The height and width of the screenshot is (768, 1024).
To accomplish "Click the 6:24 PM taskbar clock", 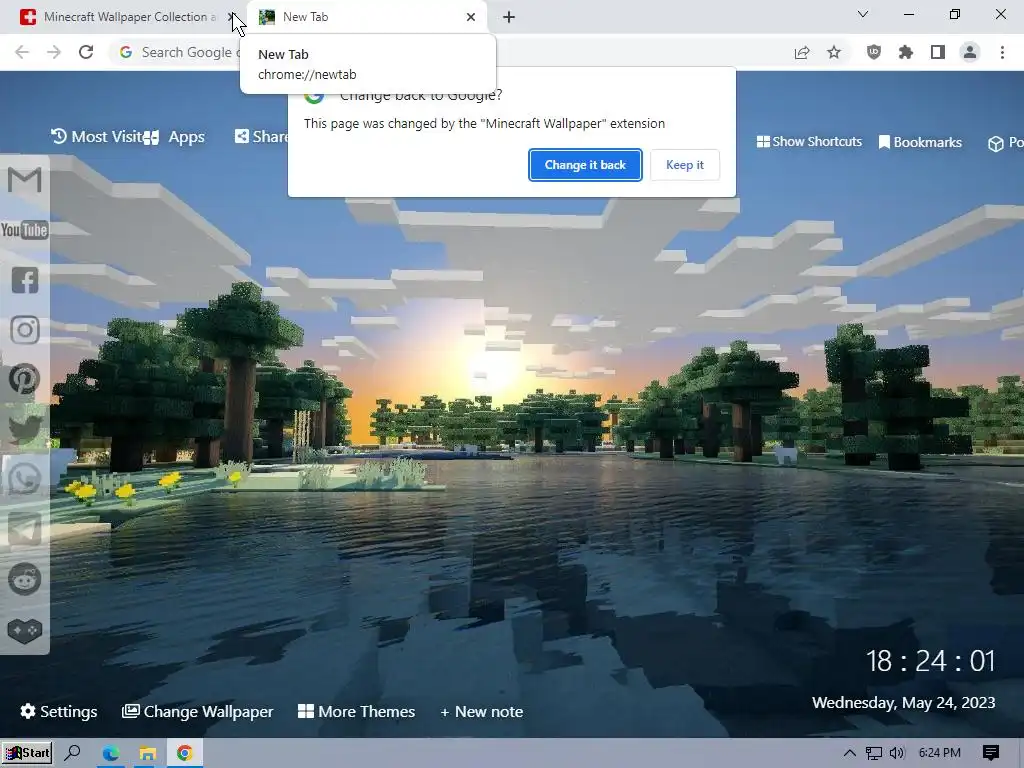I will click(940, 753).
